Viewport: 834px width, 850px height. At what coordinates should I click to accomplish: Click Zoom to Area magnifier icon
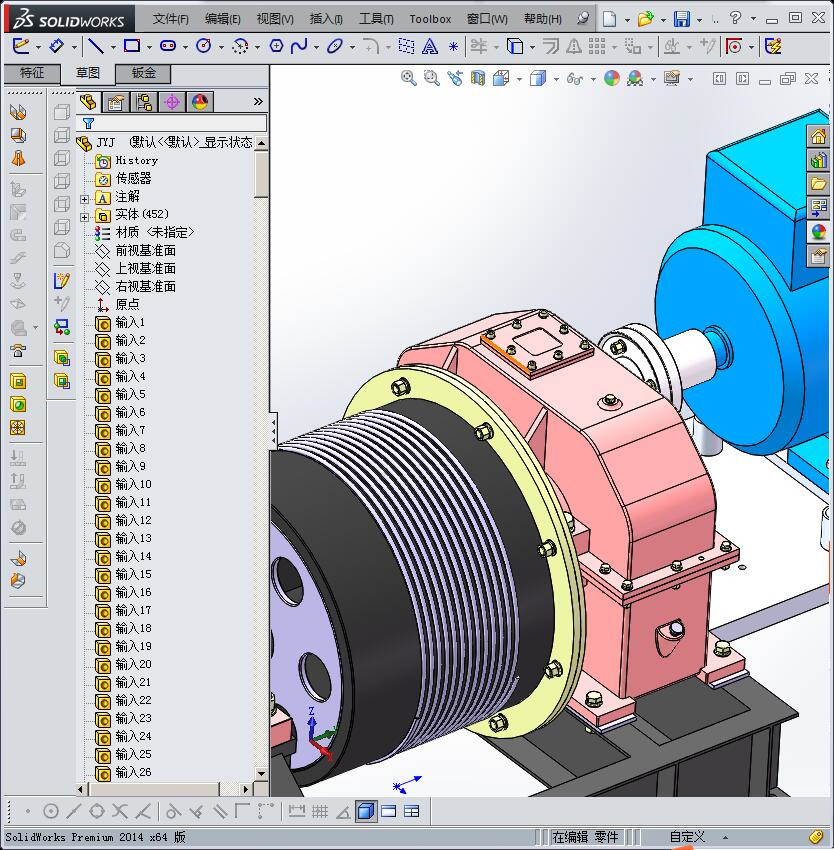pos(432,79)
